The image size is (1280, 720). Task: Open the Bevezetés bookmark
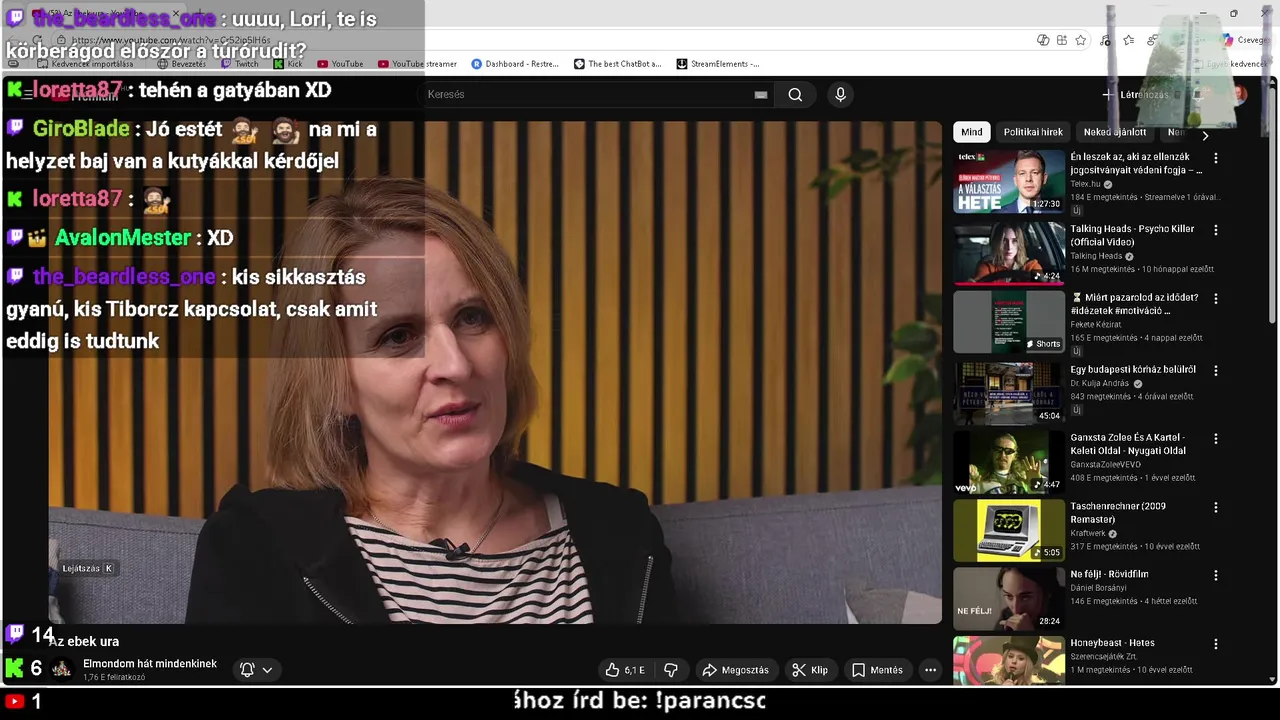click(x=180, y=64)
